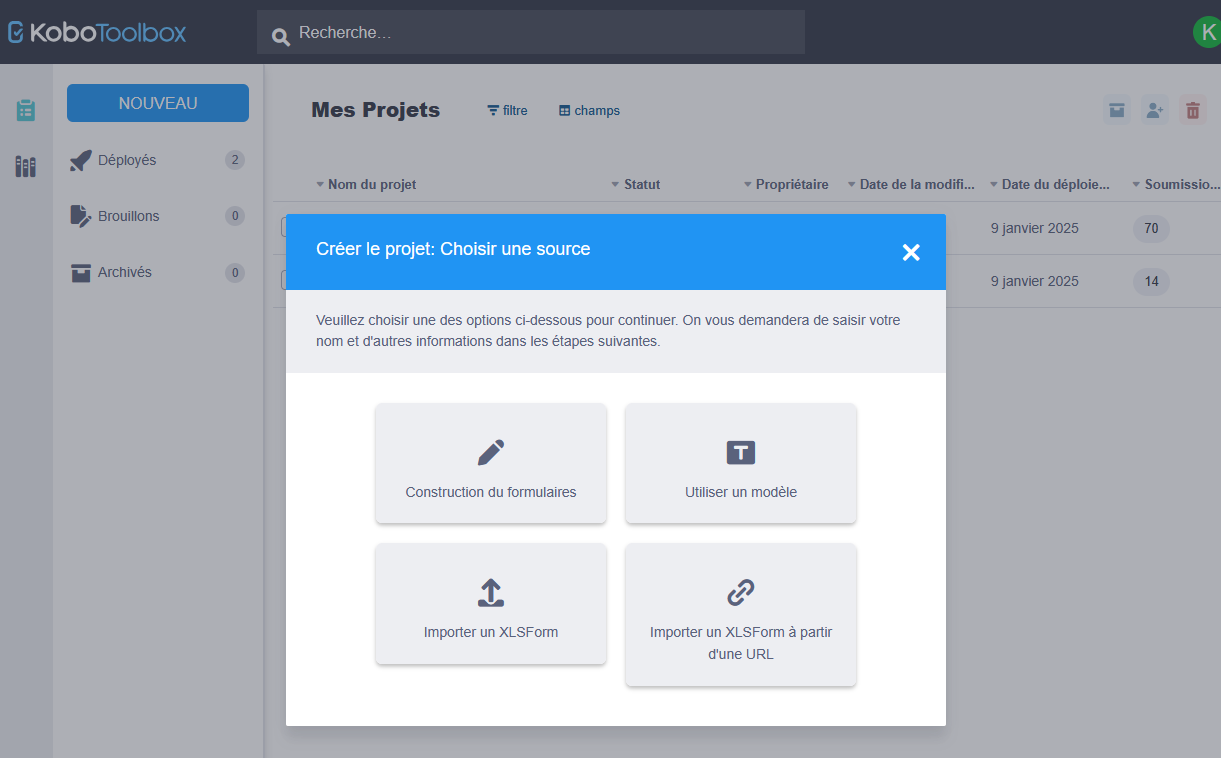Viewport: 1221px width, 758px height.
Task: Open the library books icon in sidebar
Action: click(26, 166)
